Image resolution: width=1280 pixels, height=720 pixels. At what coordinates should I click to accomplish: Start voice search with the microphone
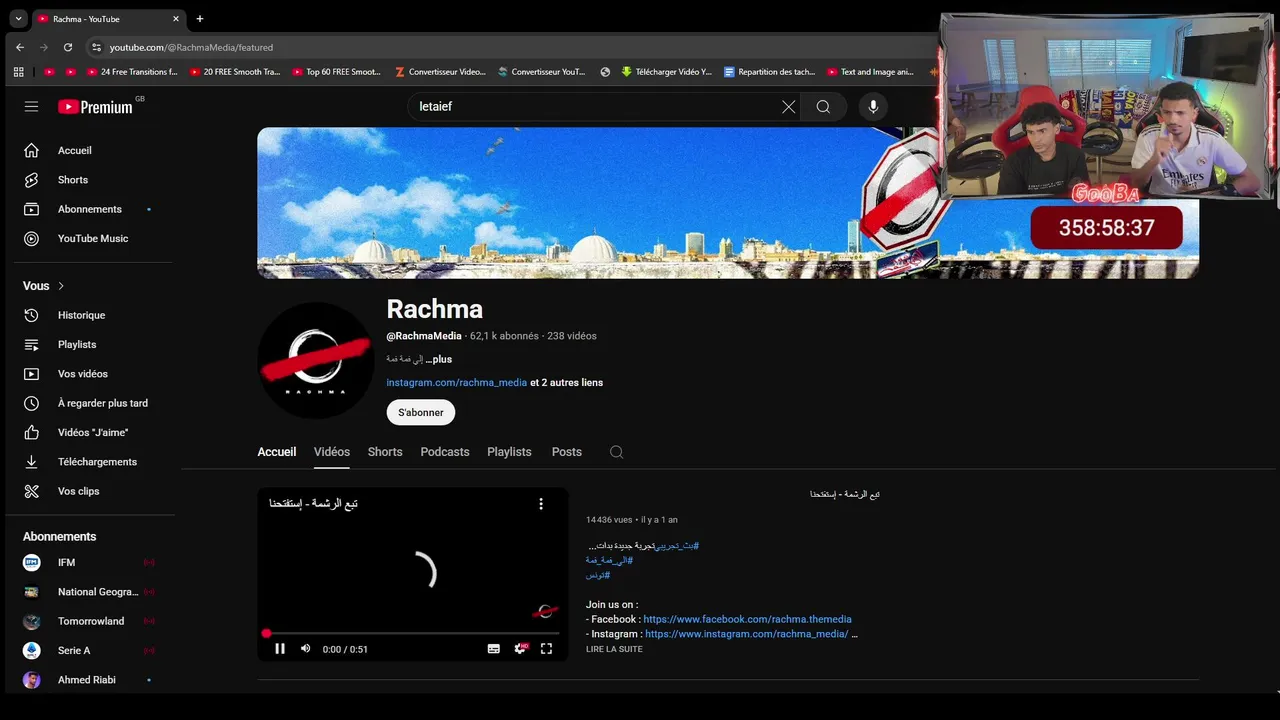point(873,107)
